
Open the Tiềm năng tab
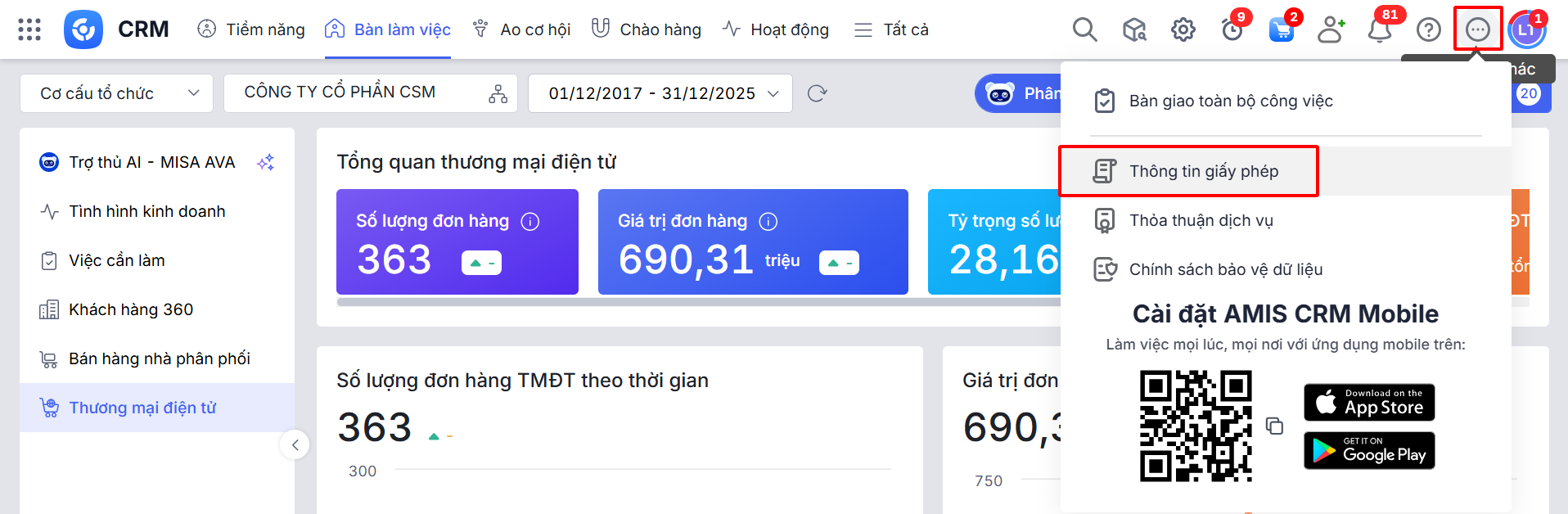[x=251, y=29]
